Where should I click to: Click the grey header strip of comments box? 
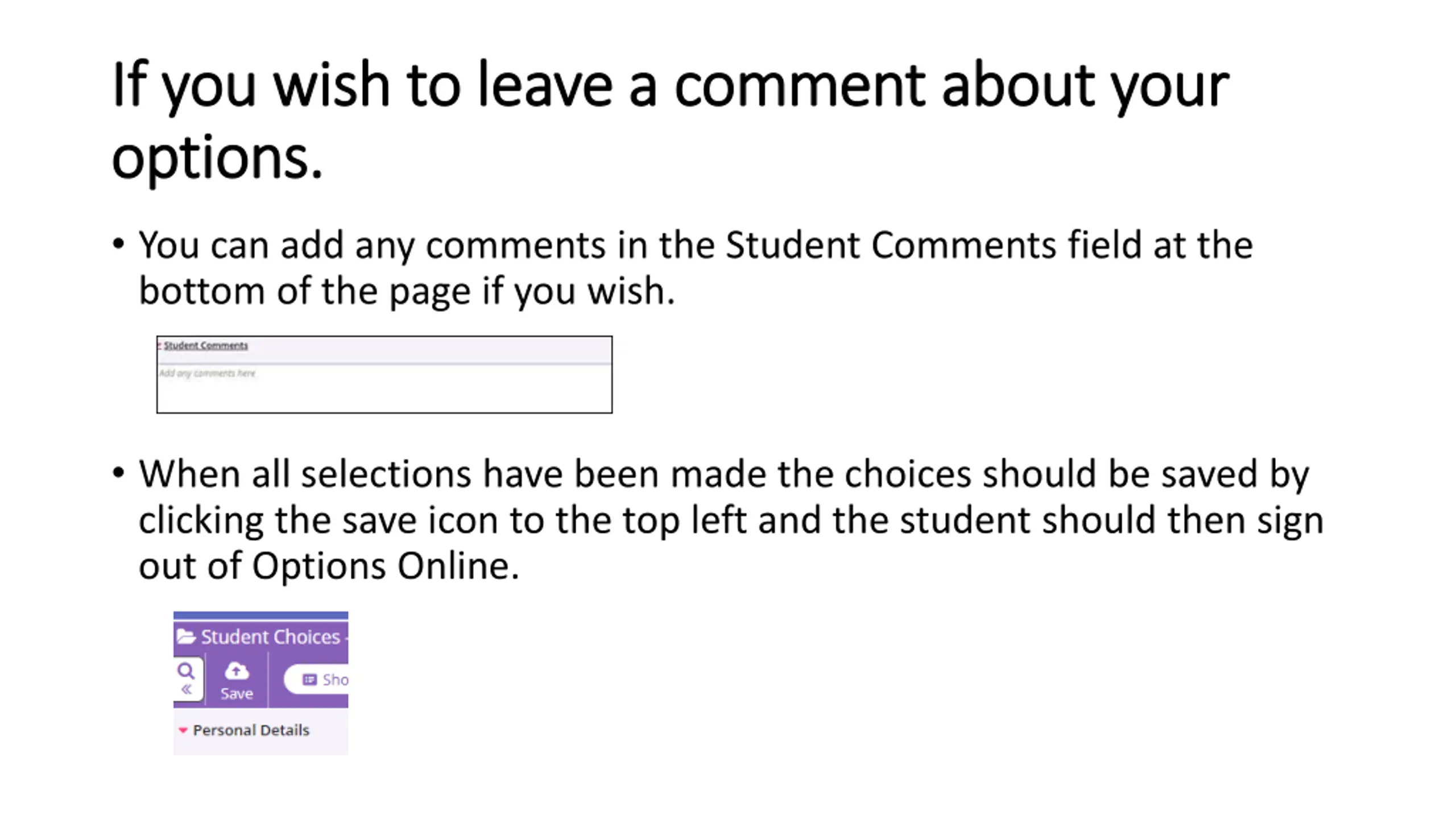(x=384, y=350)
